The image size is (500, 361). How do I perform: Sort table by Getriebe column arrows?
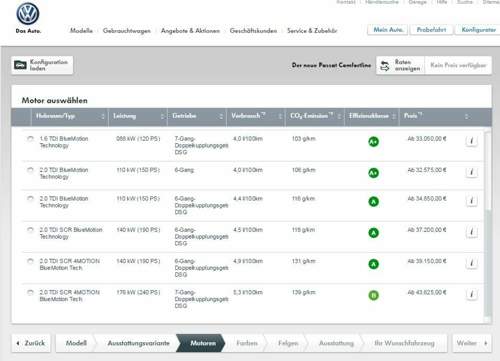click(221, 116)
